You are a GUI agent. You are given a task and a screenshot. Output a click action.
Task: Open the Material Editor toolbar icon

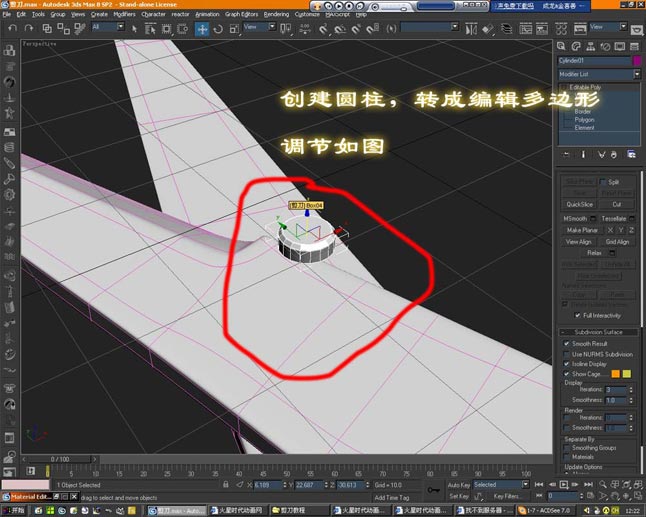point(561,29)
